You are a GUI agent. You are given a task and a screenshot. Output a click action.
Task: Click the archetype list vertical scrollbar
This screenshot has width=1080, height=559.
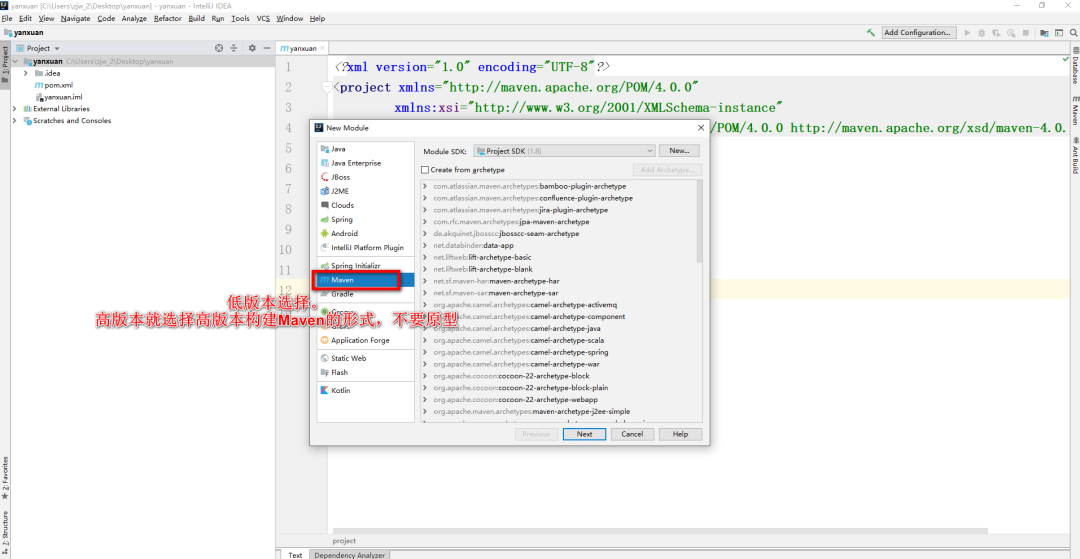coord(699,220)
